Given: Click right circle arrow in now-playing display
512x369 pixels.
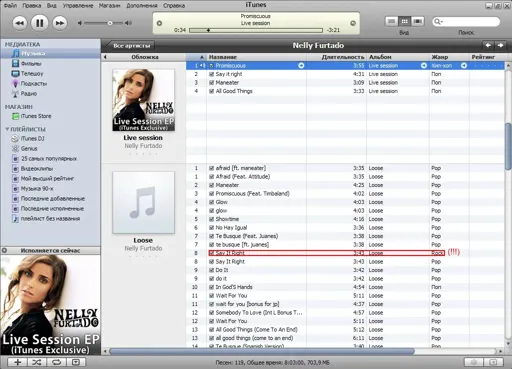Looking at the screenshot, I should click(353, 23).
